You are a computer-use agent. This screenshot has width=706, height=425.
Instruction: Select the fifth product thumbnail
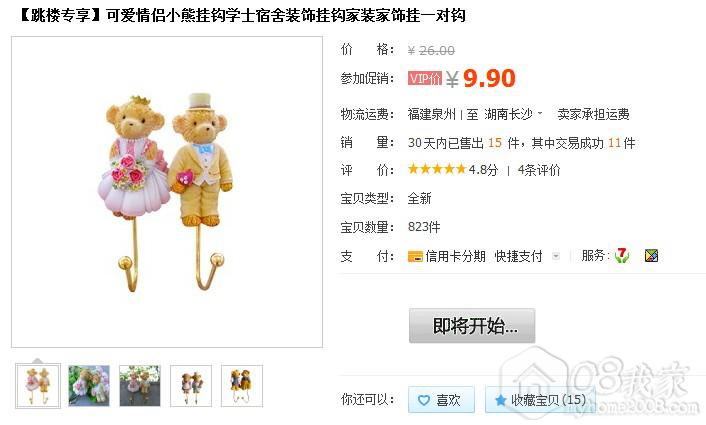[242, 386]
